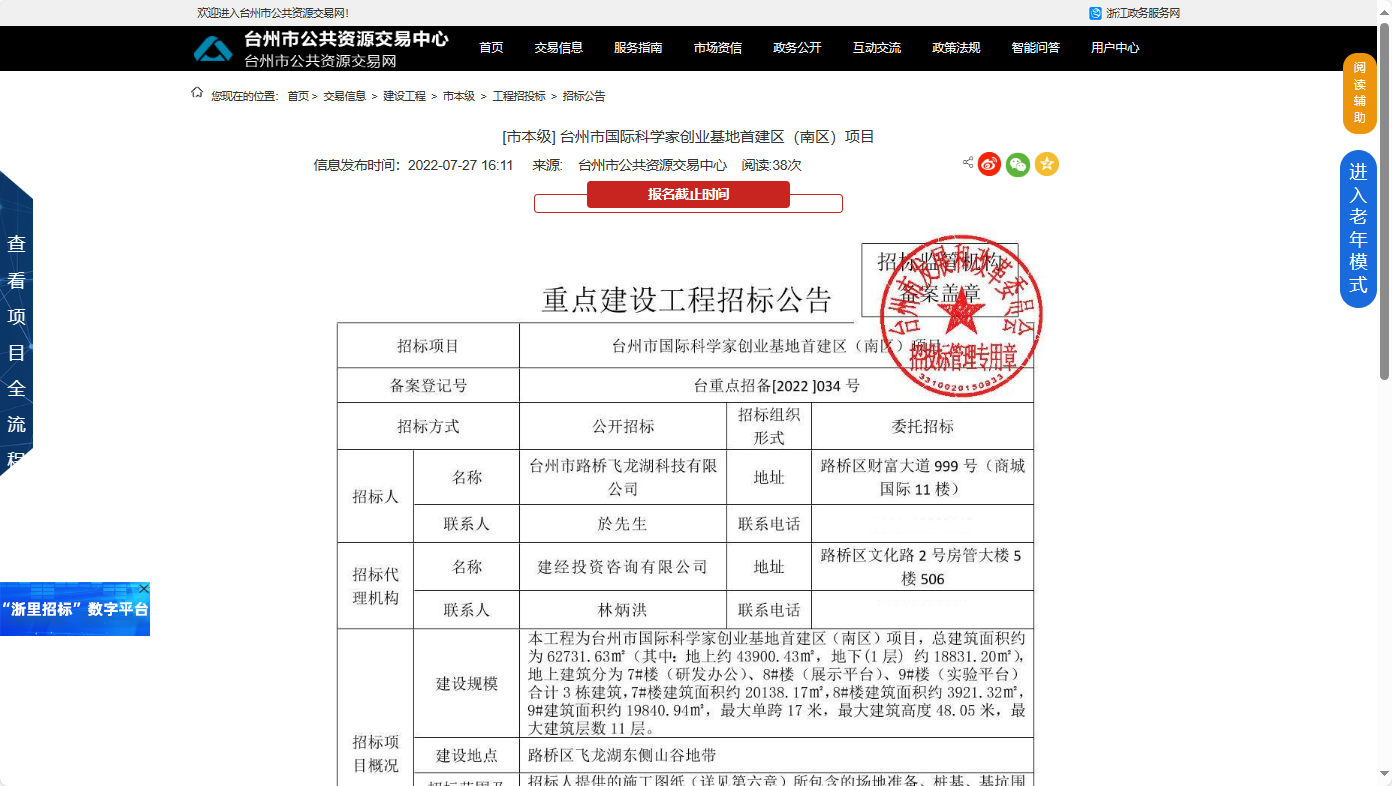
Task: Click the 建设地点 row label
Action: click(467, 755)
